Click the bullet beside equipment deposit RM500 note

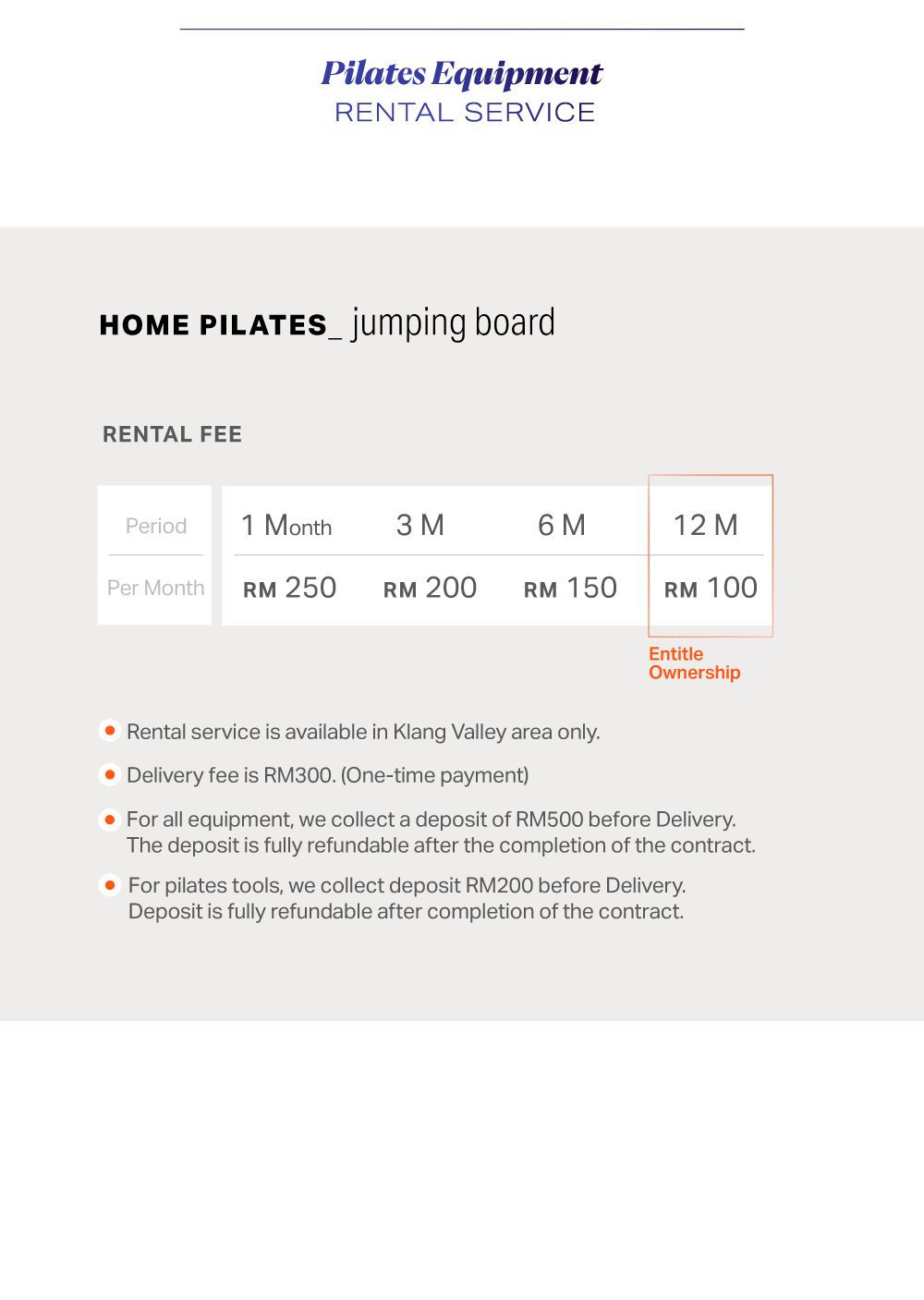(x=110, y=820)
